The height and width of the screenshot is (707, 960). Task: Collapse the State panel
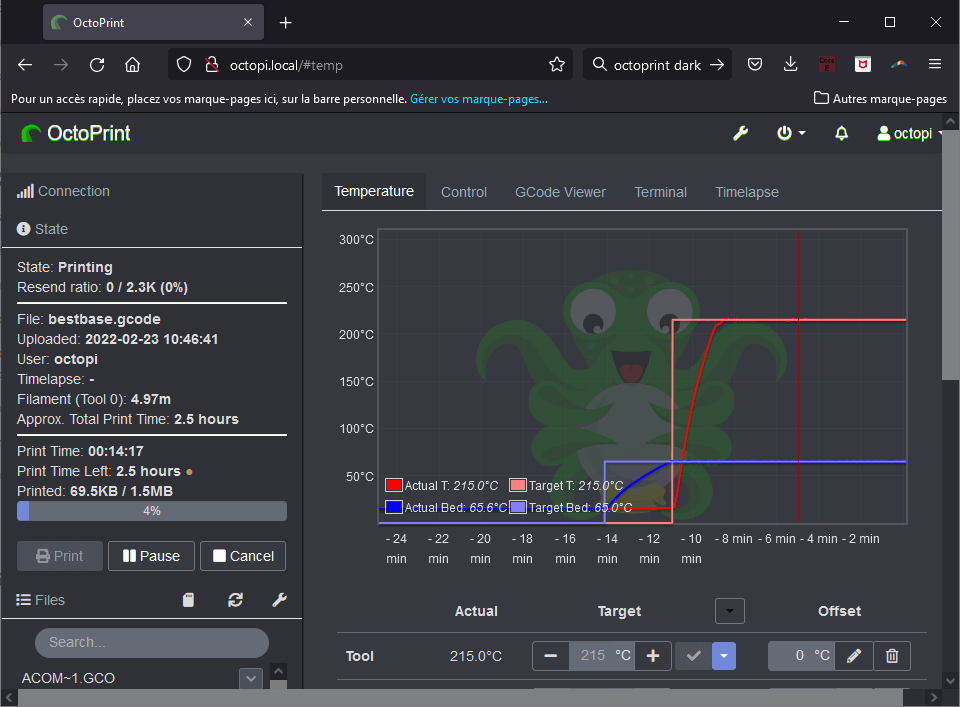pos(42,229)
